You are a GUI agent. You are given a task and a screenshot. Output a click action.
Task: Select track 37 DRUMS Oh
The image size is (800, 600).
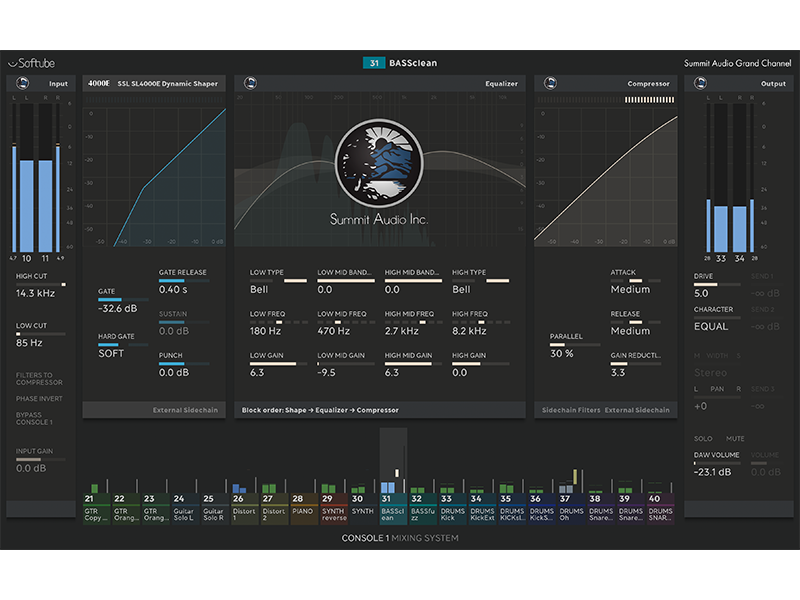pyautogui.click(x=571, y=510)
